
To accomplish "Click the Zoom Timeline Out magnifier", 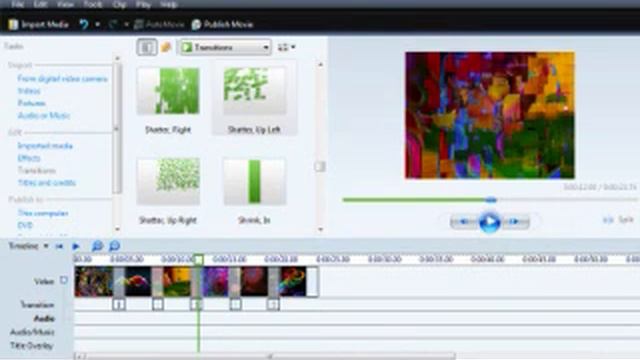I will [x=115, y=246].
